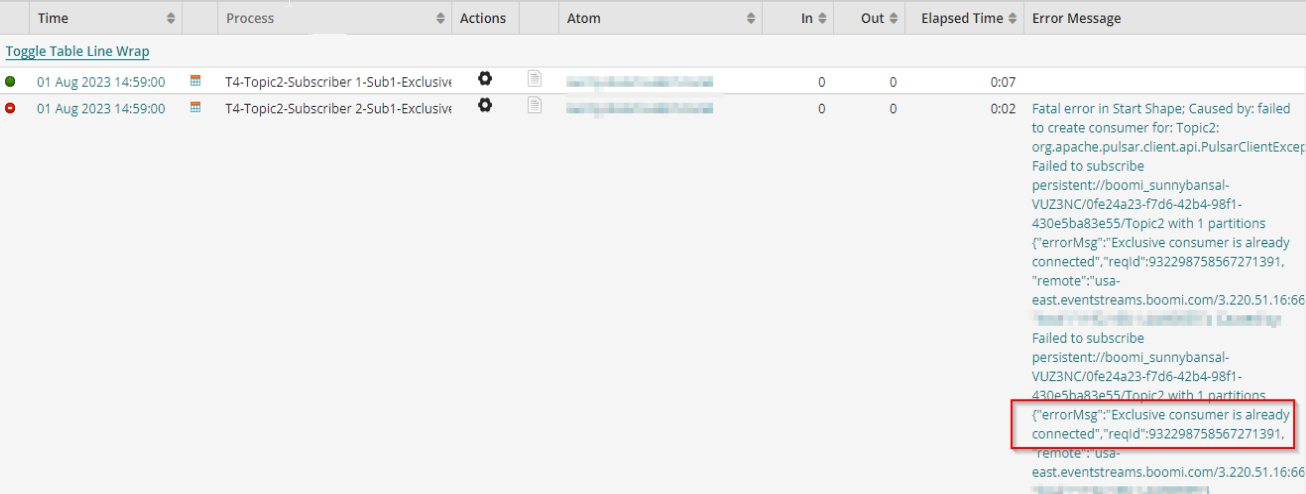Click the Fatal error in Start Shape message
The height and width of the screenshot is (494, 1306).
pyautogui.click(x=1160, y=108)
